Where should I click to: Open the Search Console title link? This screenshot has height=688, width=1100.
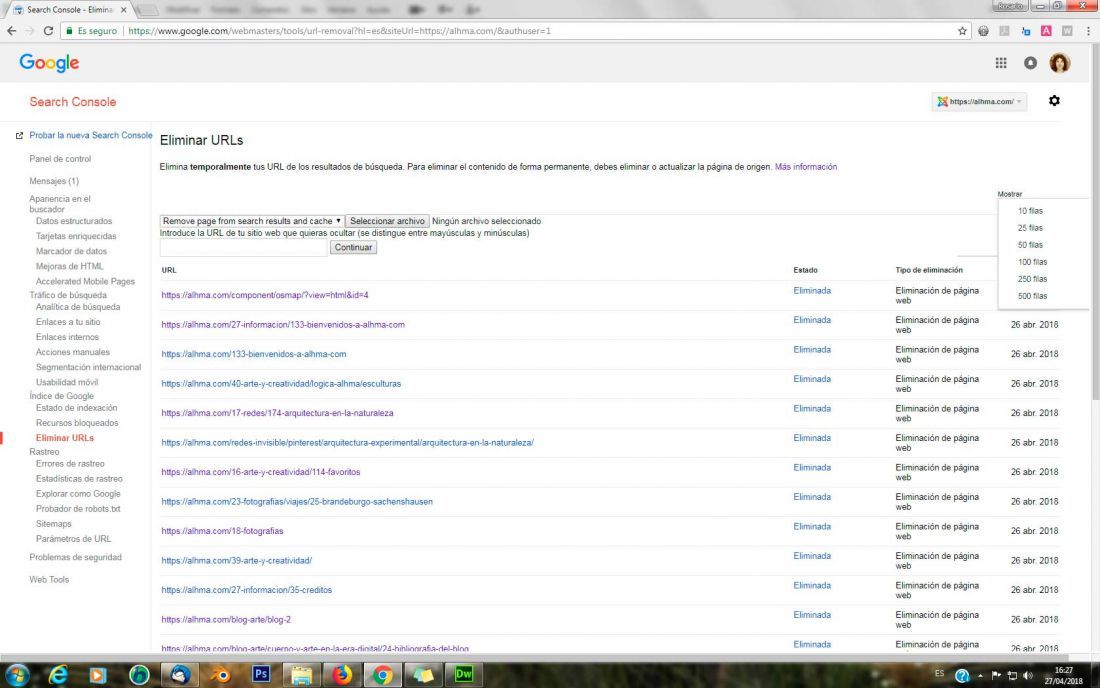pyautogui.click(x=73, y=102)
